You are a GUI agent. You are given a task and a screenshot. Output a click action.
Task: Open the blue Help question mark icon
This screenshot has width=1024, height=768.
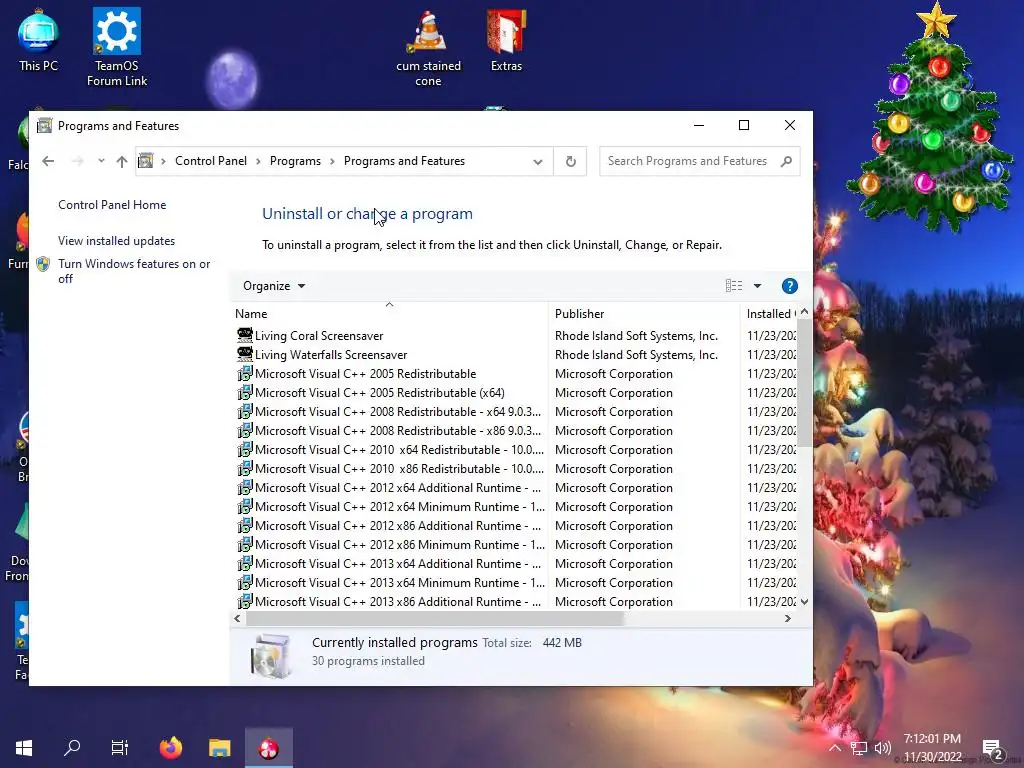790,286
